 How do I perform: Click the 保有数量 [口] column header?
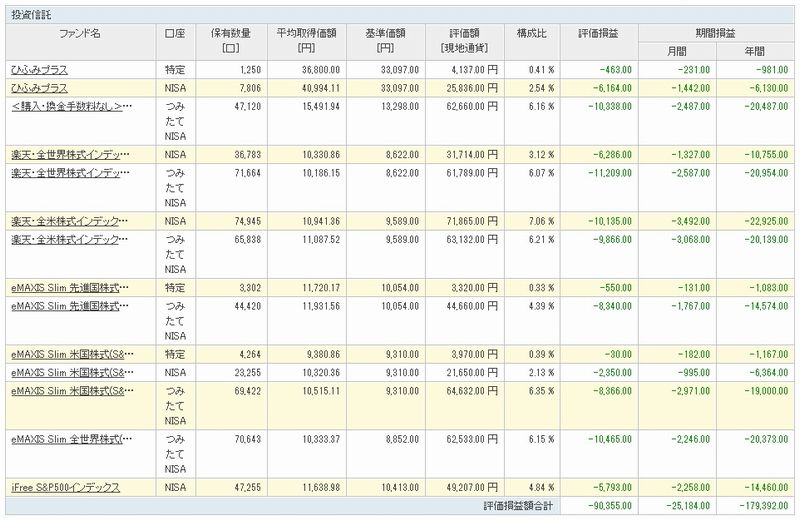231,41
